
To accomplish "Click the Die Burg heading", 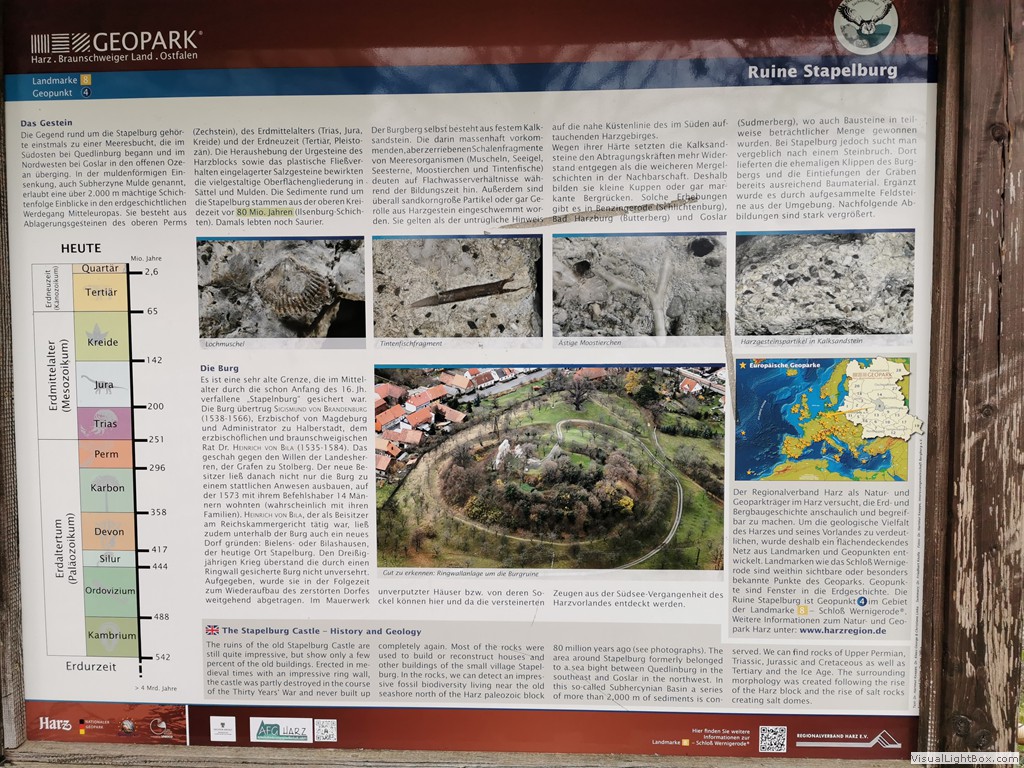I will [219, 368].
